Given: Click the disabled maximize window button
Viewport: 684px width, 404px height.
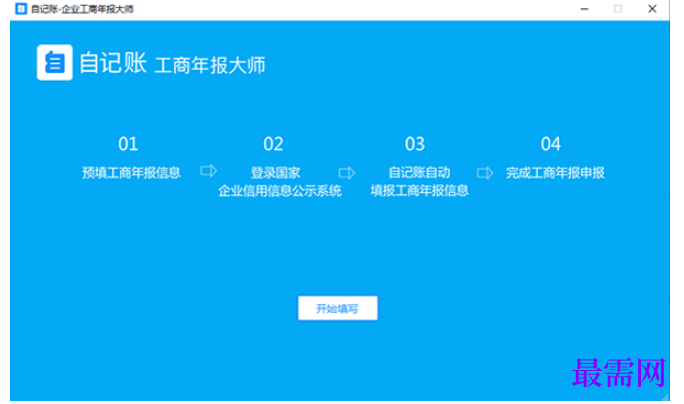Looking at the screenshot, I should [x=618, y=9].
